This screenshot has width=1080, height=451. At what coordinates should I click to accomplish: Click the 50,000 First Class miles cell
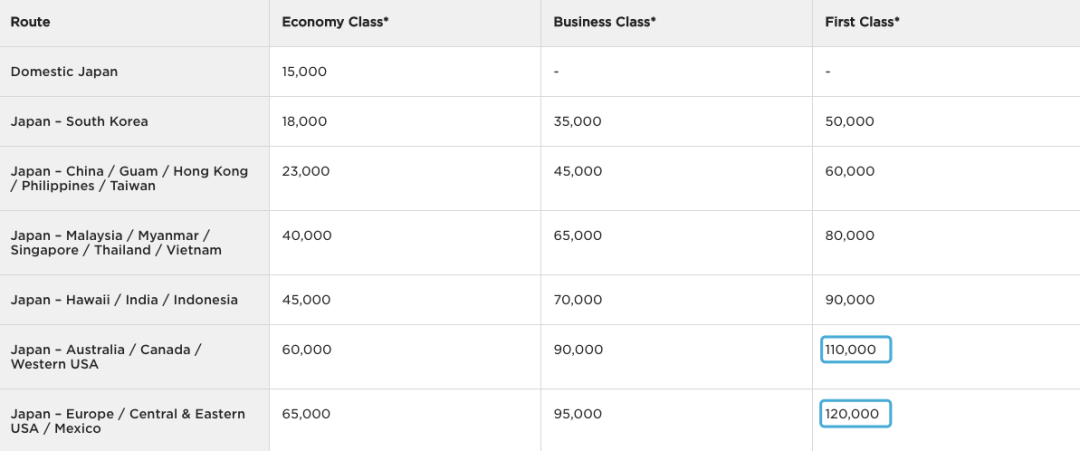pos(849,122)
